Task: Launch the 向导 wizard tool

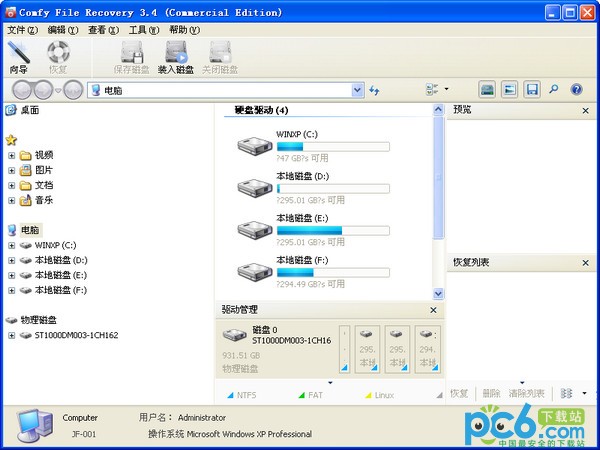Action: (x=18, y=57)
